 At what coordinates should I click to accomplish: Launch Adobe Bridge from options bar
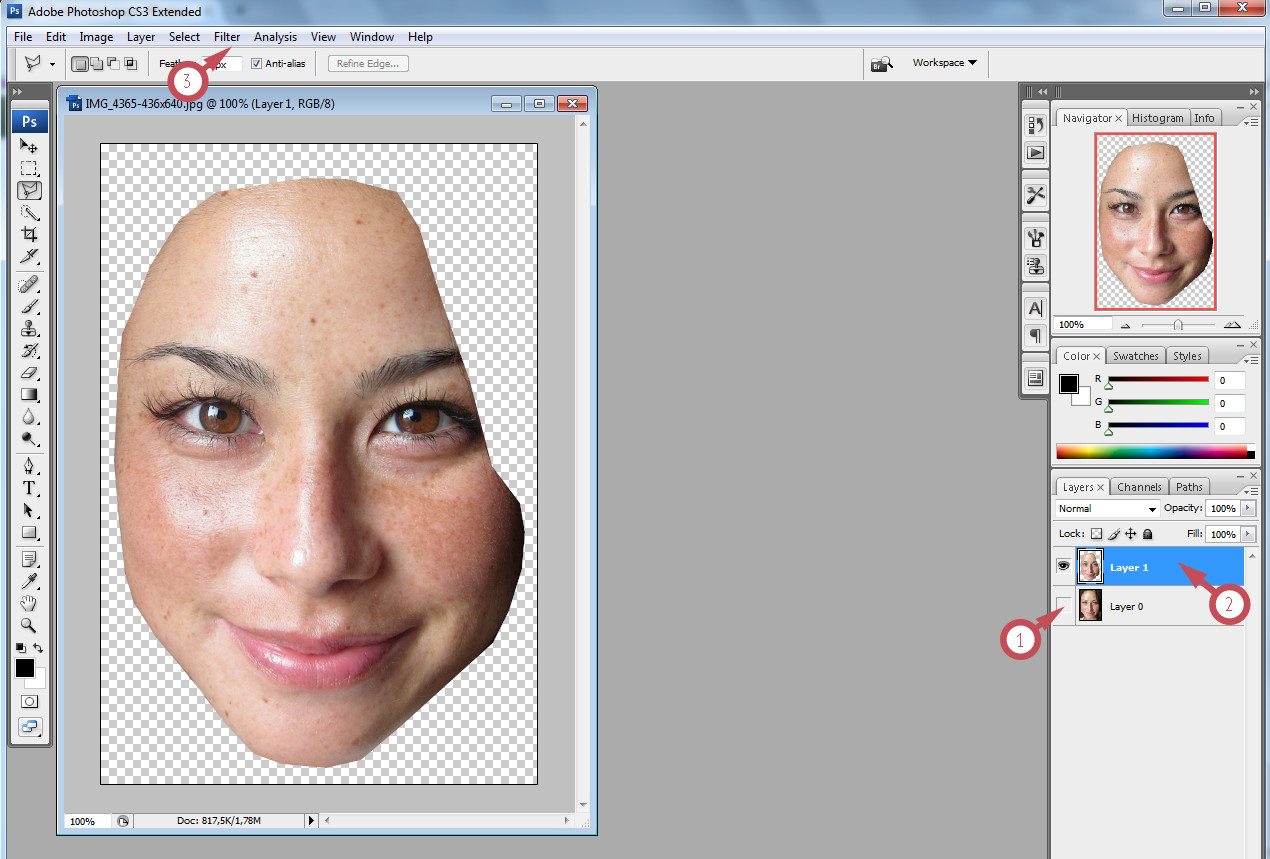click(x=882, y=63)
